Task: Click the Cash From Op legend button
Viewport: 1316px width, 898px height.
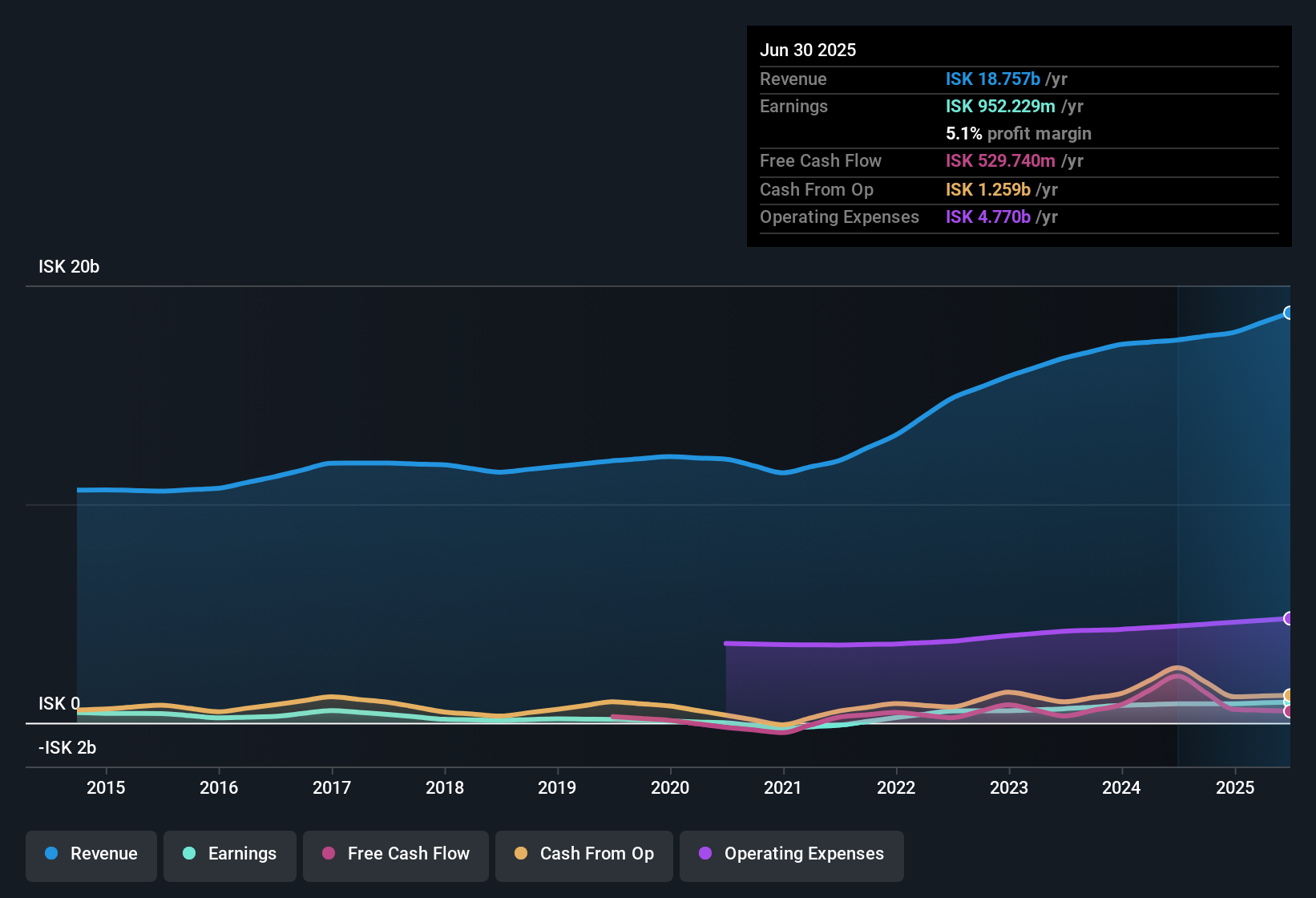Action: coord(583,855)
